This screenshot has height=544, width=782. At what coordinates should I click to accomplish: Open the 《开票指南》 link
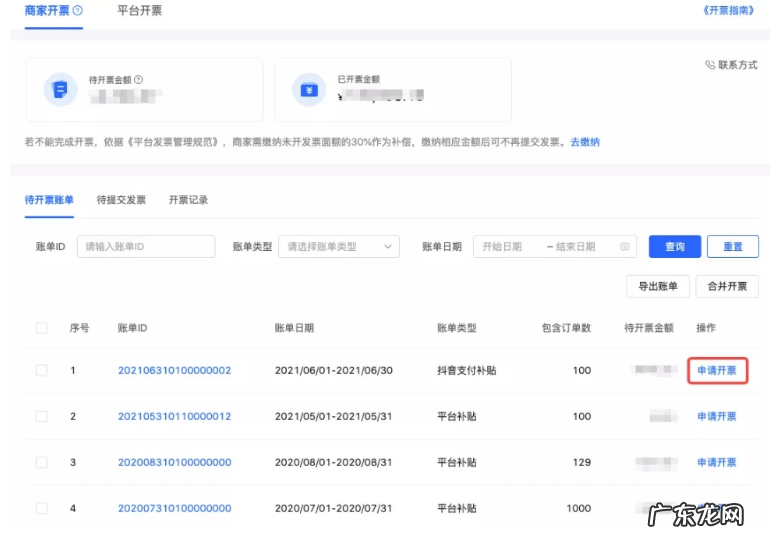pos(728,10)
